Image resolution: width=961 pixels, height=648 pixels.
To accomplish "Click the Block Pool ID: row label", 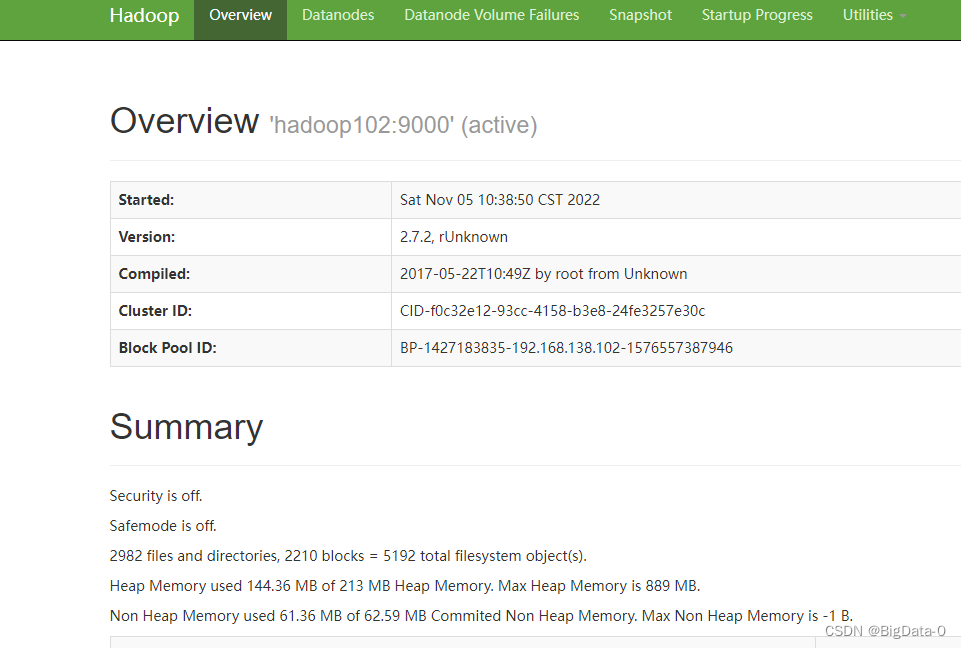I will pos(167,348).
